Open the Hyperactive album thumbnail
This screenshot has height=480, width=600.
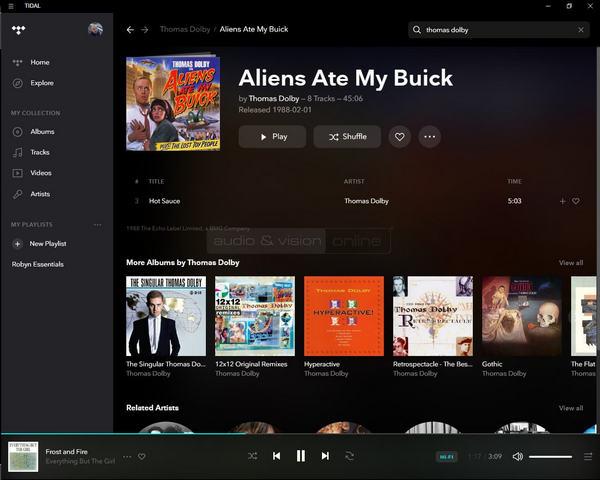pyautogui.click(x=343, y=316)
